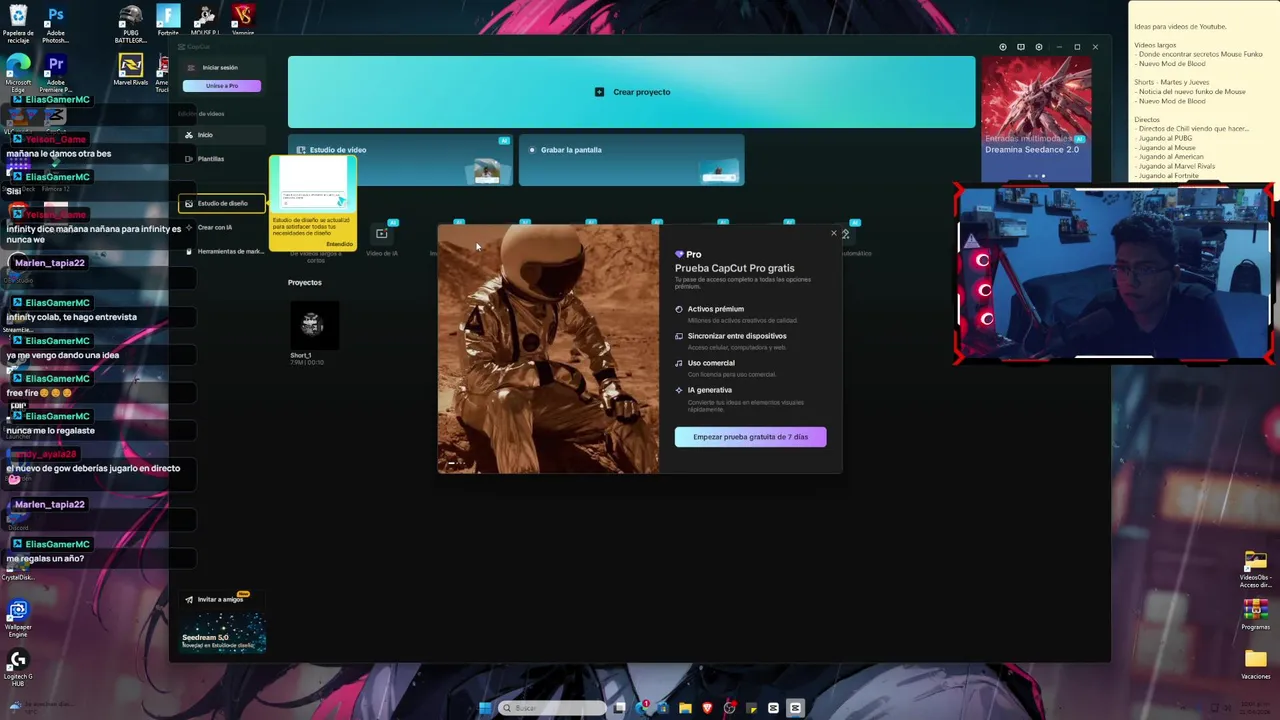Viewport: 1280px width, 720px height.
Task: Open Logitech G HUB desktop shortcut
Action: click(18, 668)
